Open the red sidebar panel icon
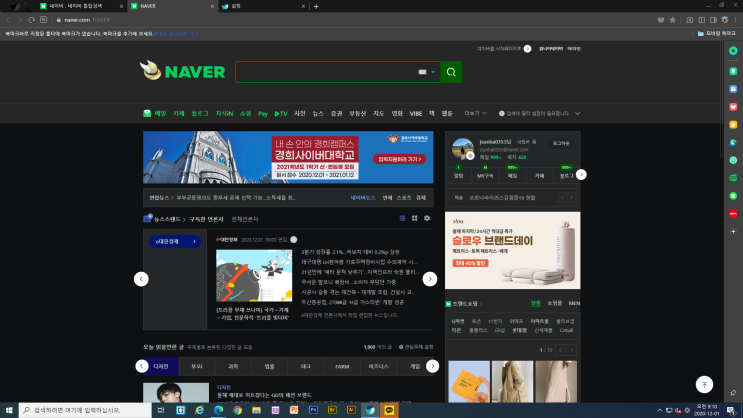Viewport: 743px width, 418px height. [x=733, y=214]
